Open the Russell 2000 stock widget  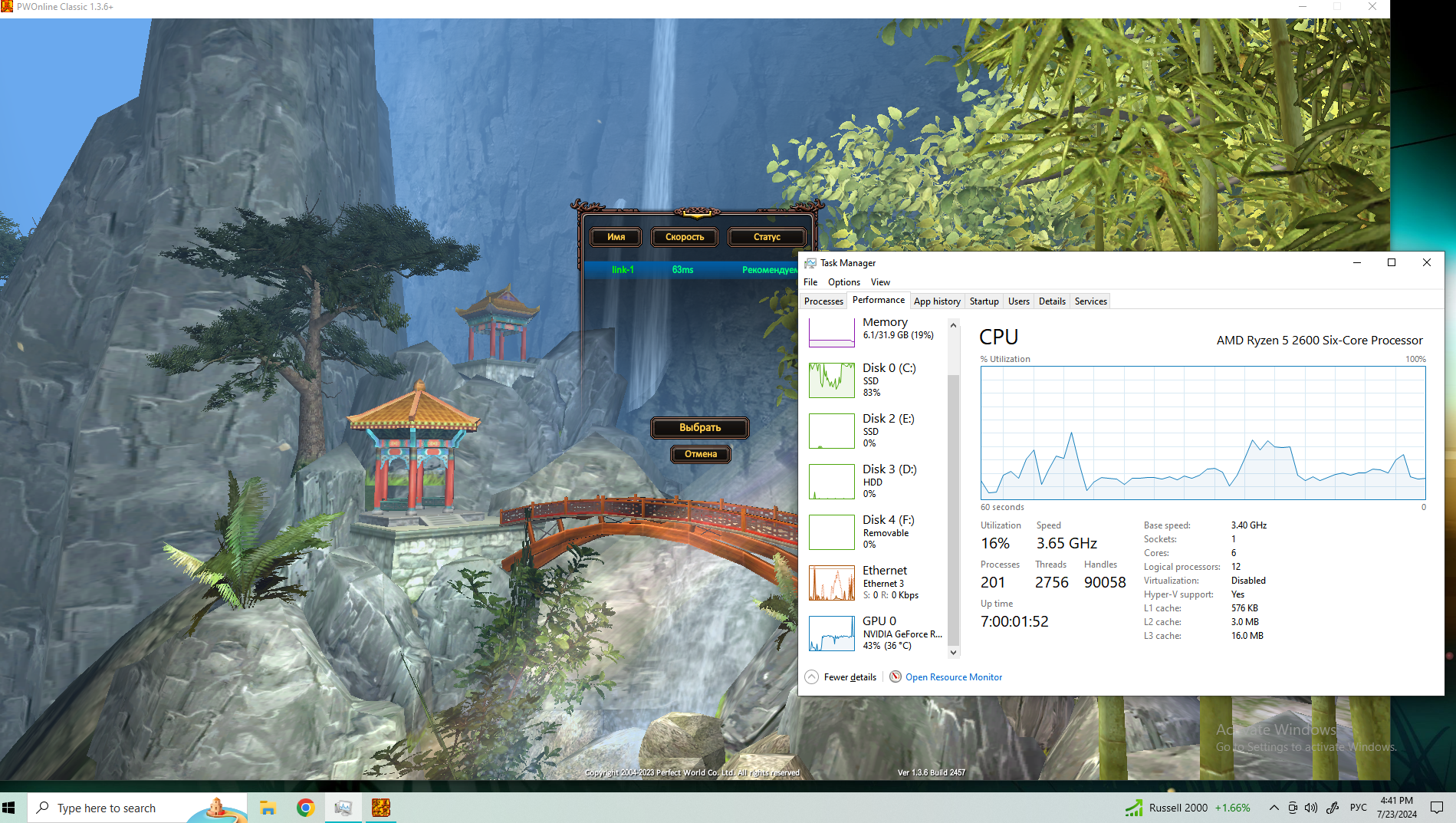pyautogui.click(x=1188, y=808)
